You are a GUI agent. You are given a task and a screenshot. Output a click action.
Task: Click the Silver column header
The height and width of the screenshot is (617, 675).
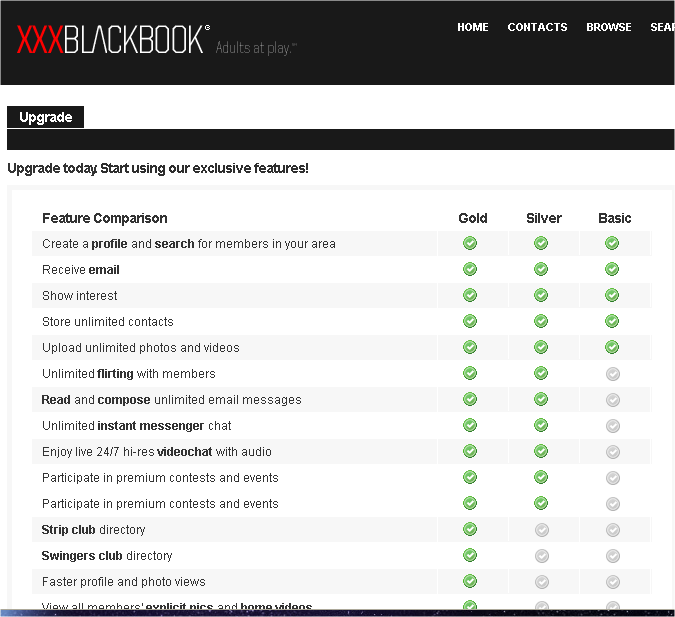544,218
